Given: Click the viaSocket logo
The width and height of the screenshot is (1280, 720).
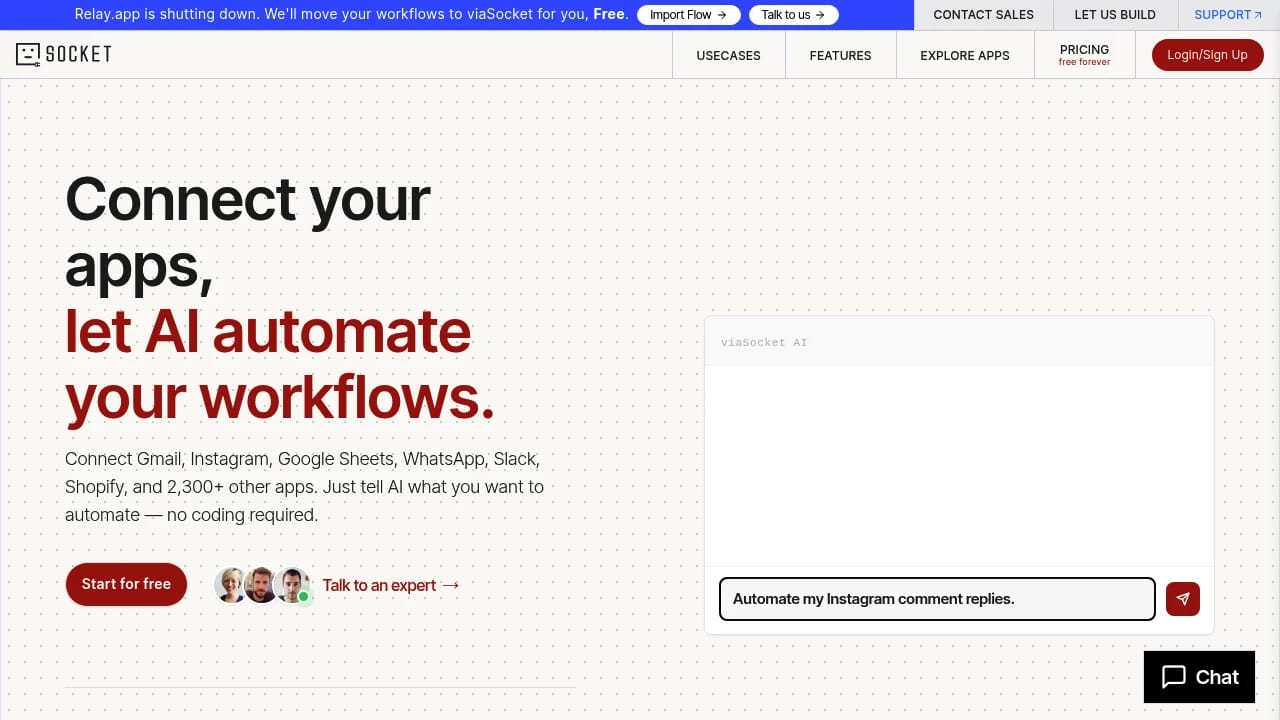Looking at the screenshot, I should pyautogui.click(x=64, y=54).
